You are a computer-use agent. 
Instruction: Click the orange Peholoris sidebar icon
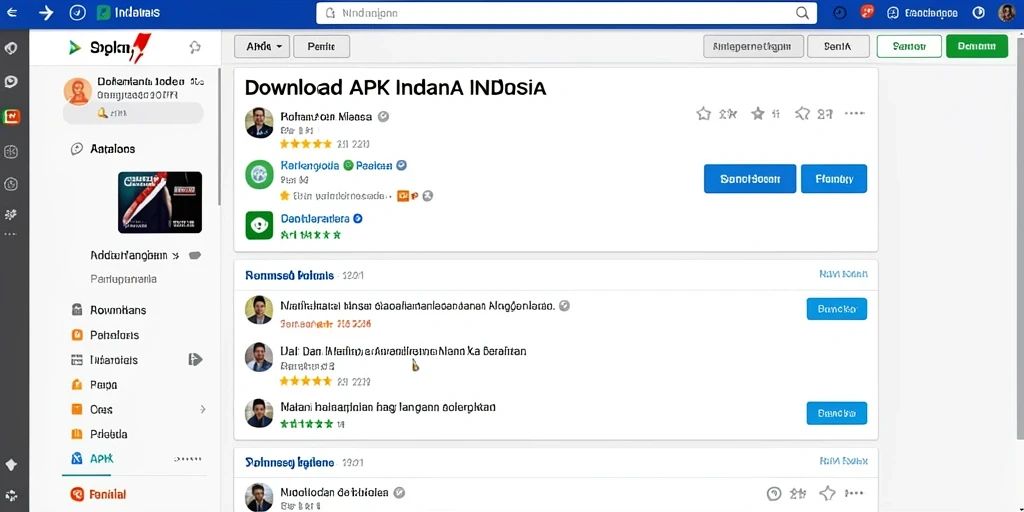click(x=77, y=334)
